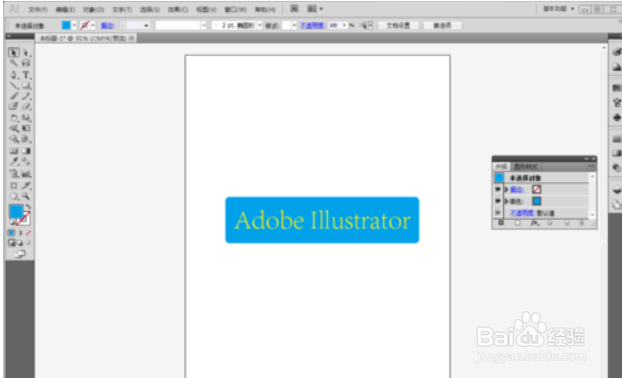Select the Free Transform tool
The height and width of the screenshot is (378, 622).
pos(26,128)
